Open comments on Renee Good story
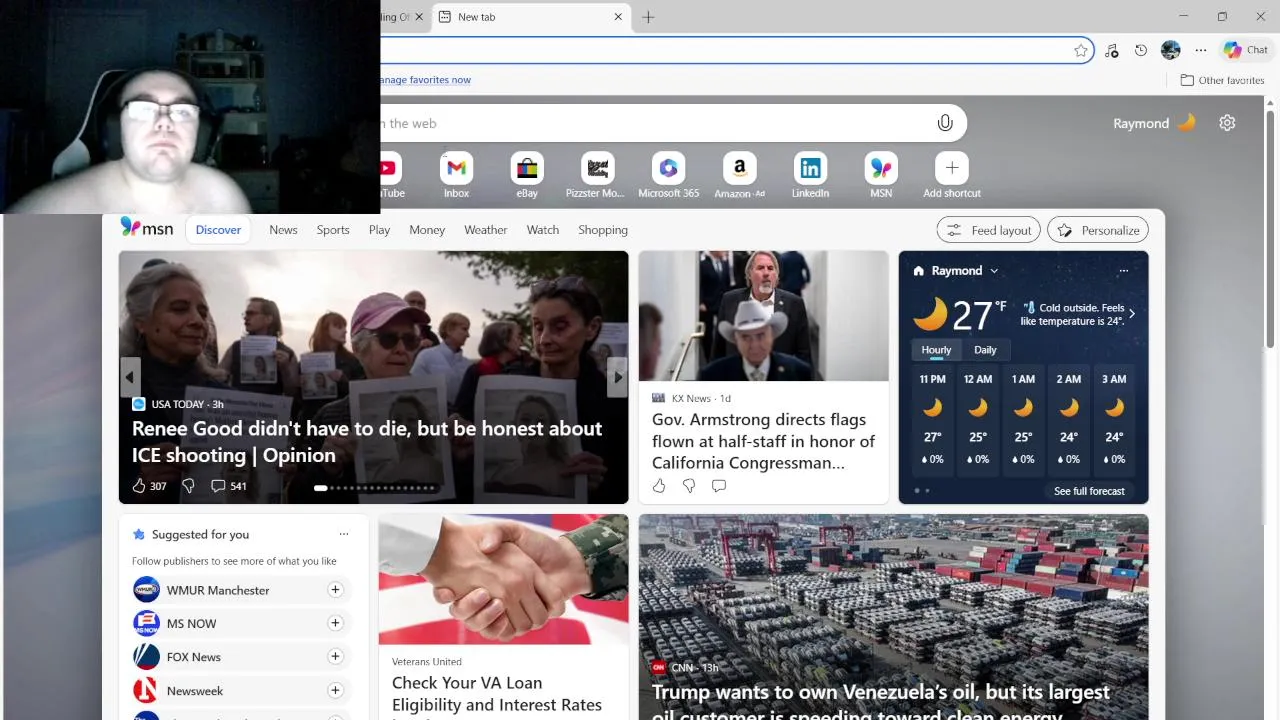 click(x=228, y=486)
